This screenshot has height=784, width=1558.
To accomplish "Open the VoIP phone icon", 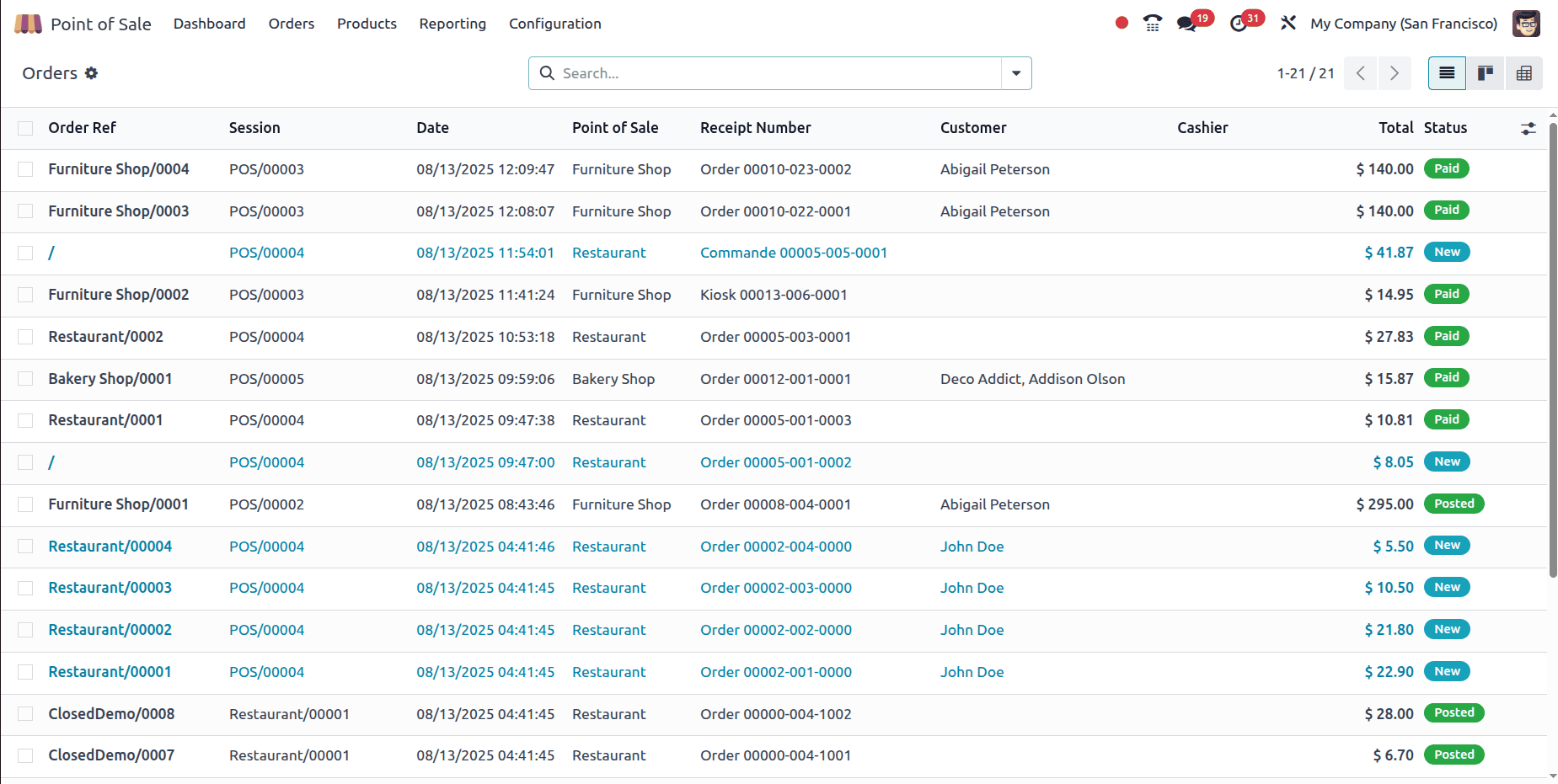I will pyautogui.click(x=1152, y=24).
